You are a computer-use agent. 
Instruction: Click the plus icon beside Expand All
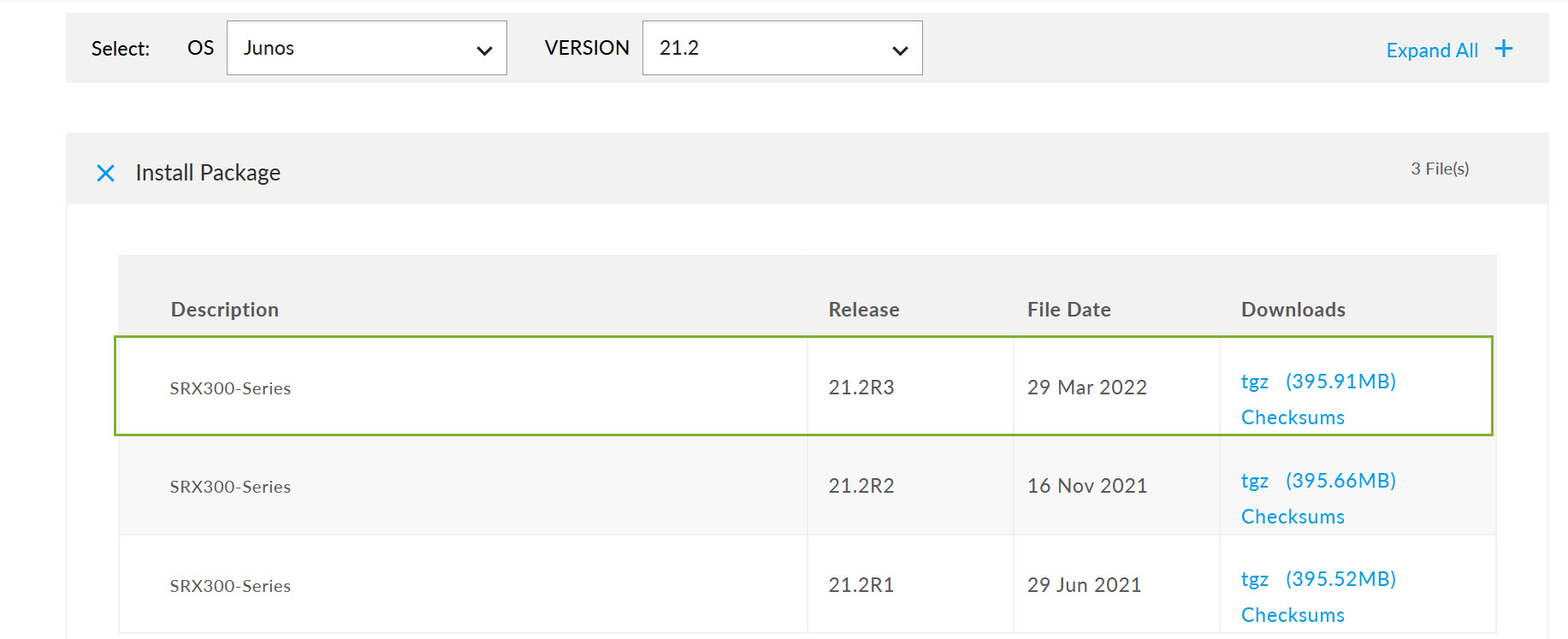(1503, 49)
